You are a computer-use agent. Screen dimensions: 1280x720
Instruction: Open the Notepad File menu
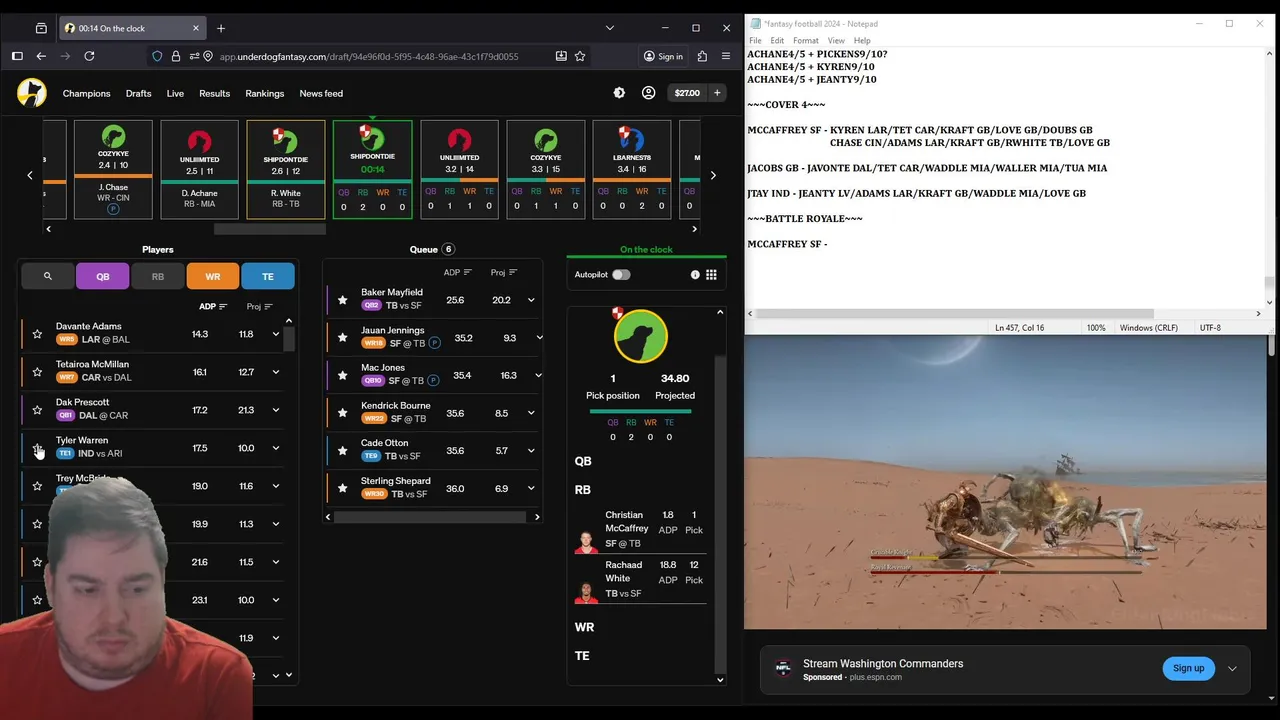(x=755, y=41)
